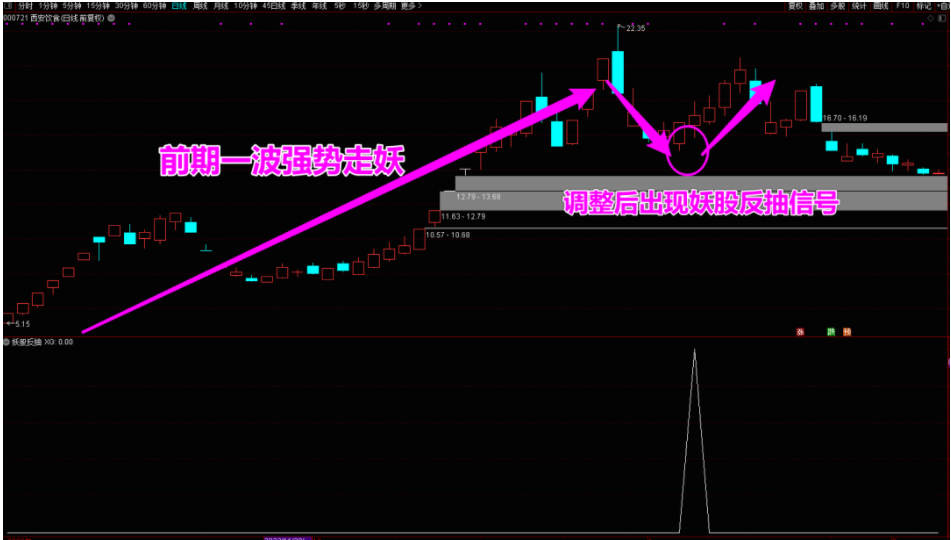Select the 10分钟 period

coord(245,6)
